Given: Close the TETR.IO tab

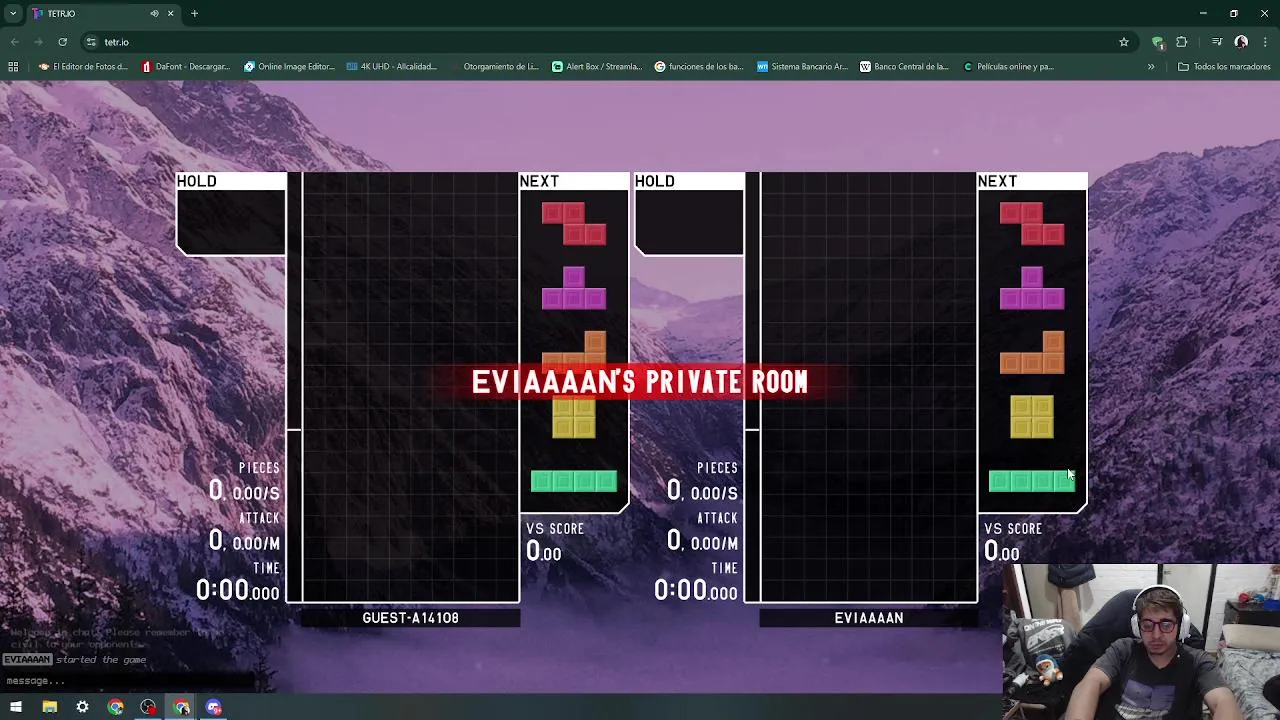Looking at the screenshot, I should 170,13.
